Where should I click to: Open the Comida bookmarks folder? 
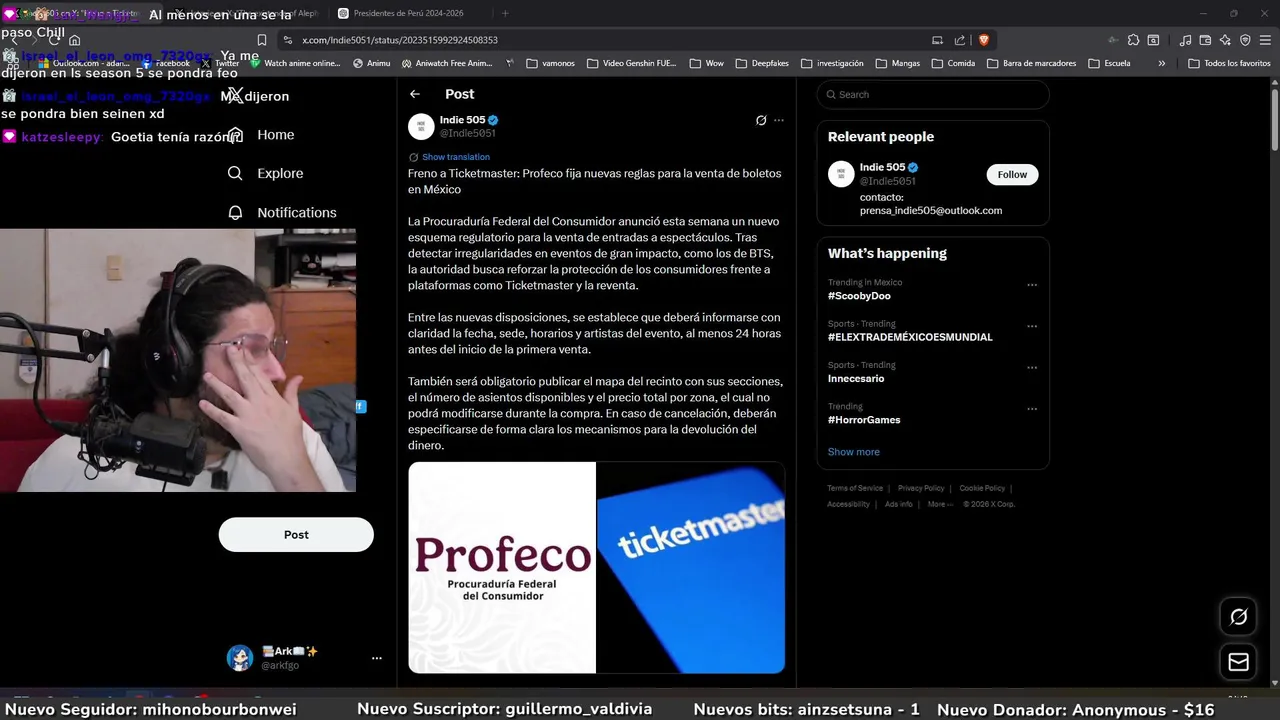click(952, 63)
